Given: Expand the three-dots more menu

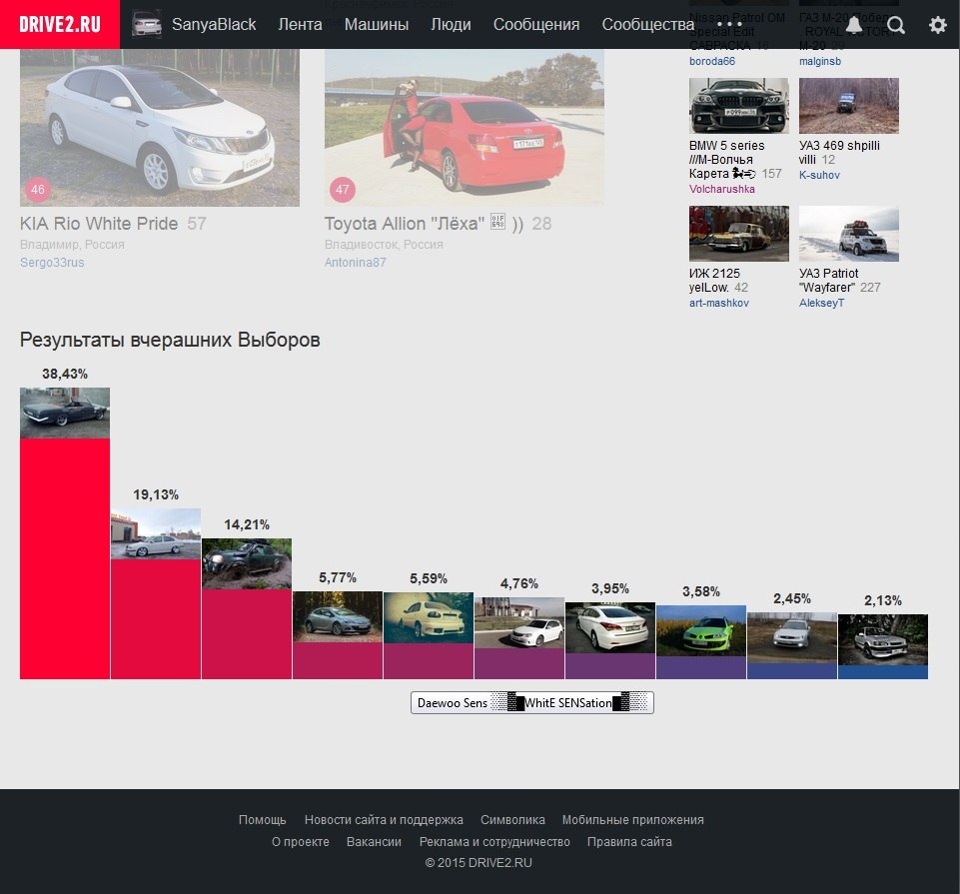Looking at the screenshot, I should [729, 25].
